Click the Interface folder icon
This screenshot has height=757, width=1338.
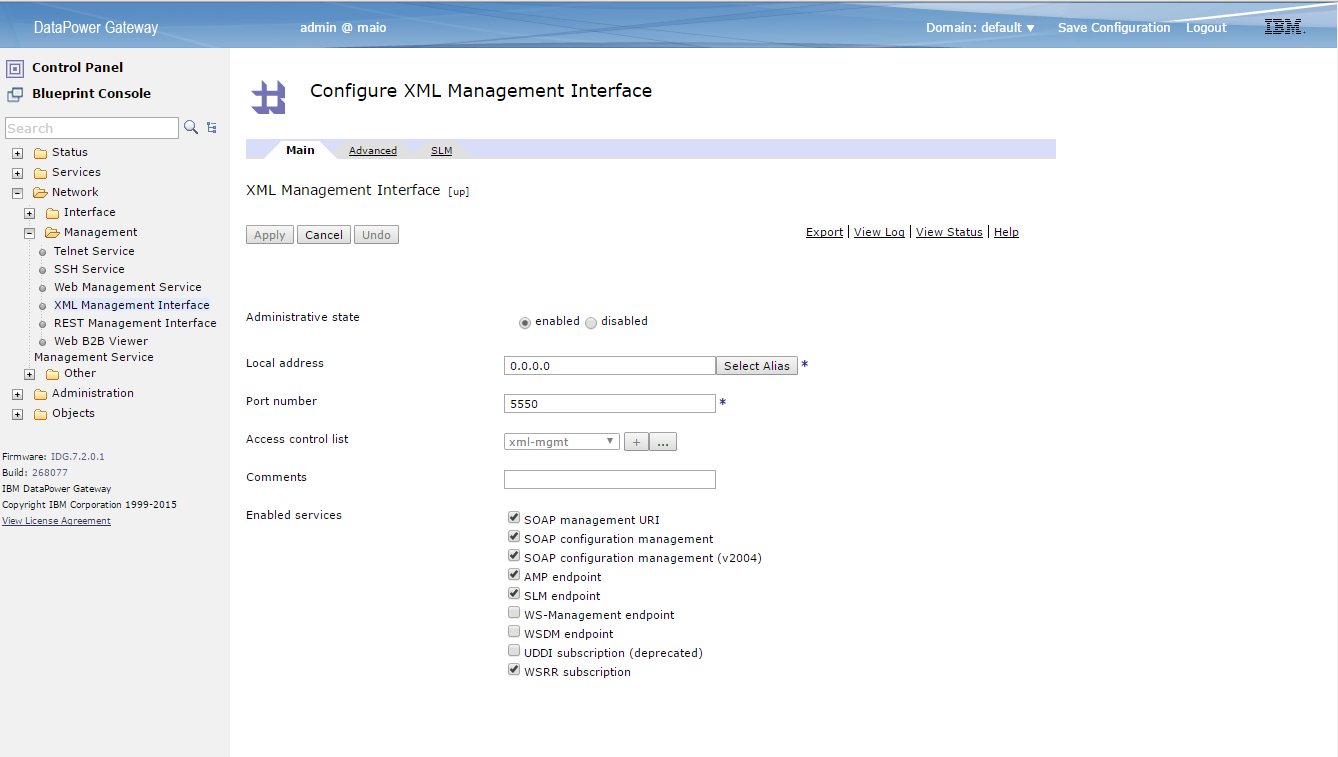(x=52, y=213)
